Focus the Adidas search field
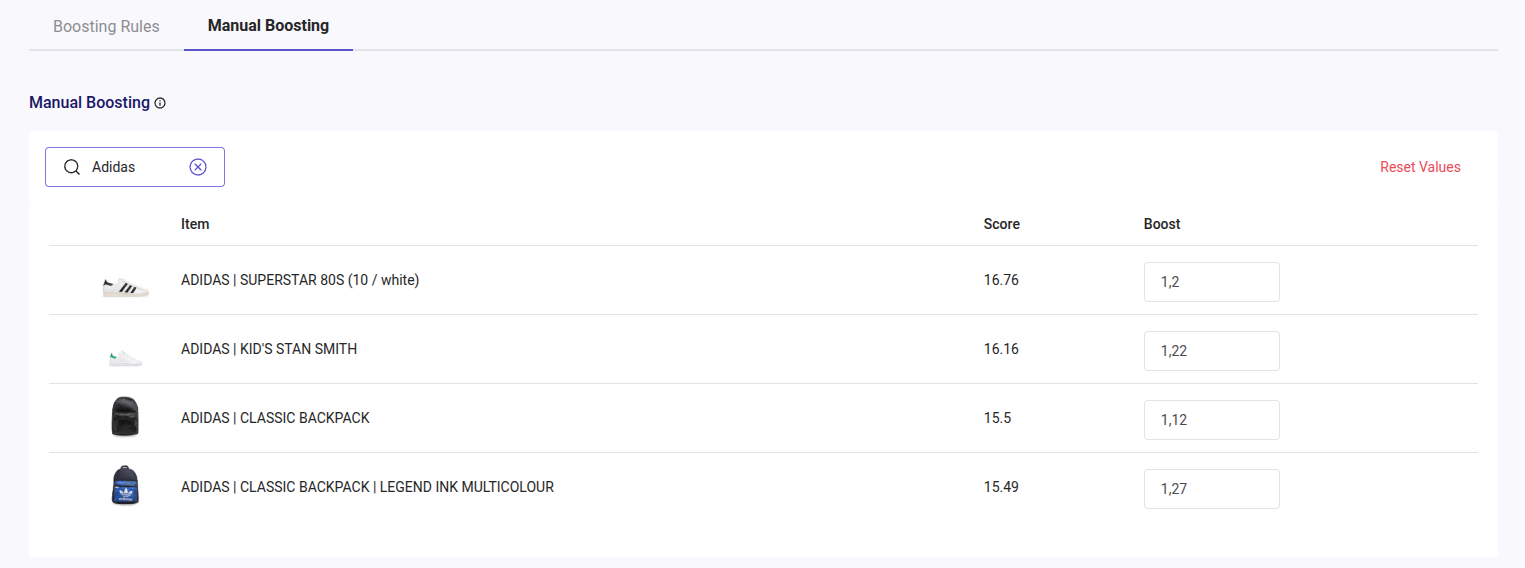1525x568 pixels. (x=135, y=167)
